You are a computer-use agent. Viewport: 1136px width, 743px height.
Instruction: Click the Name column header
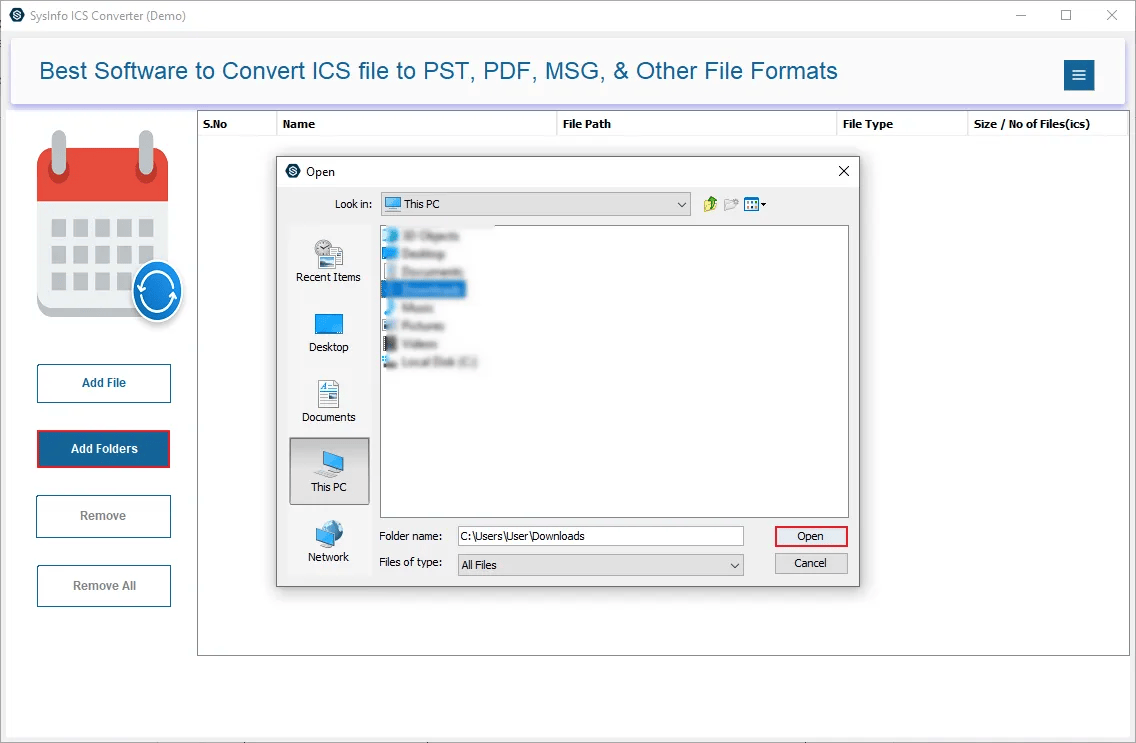pyautogui.click(x=416, y=124)
